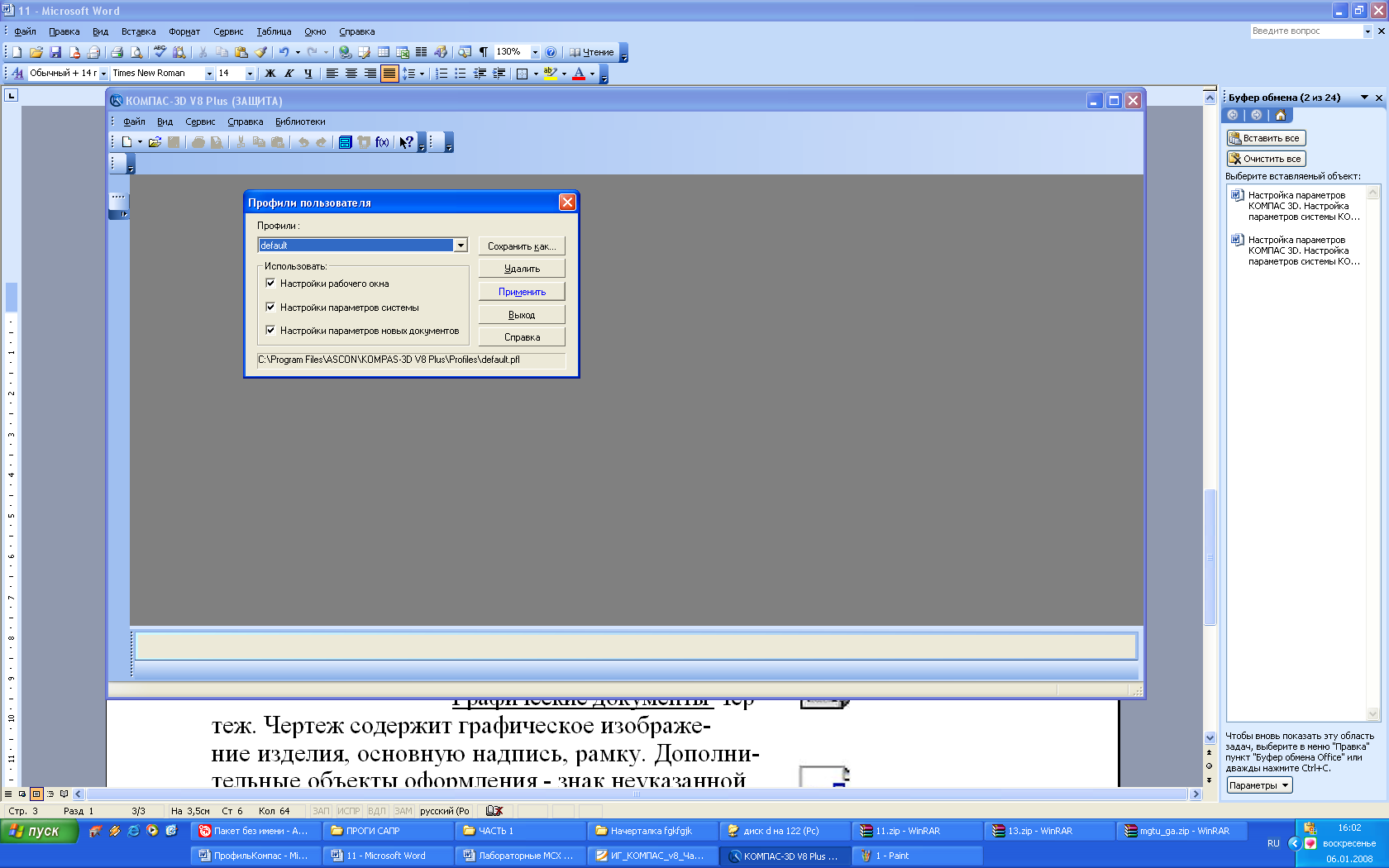Open style dropdown 'Обычный + 14'
The height and width of the screenshot is (868, 1389).
[103, 74]
